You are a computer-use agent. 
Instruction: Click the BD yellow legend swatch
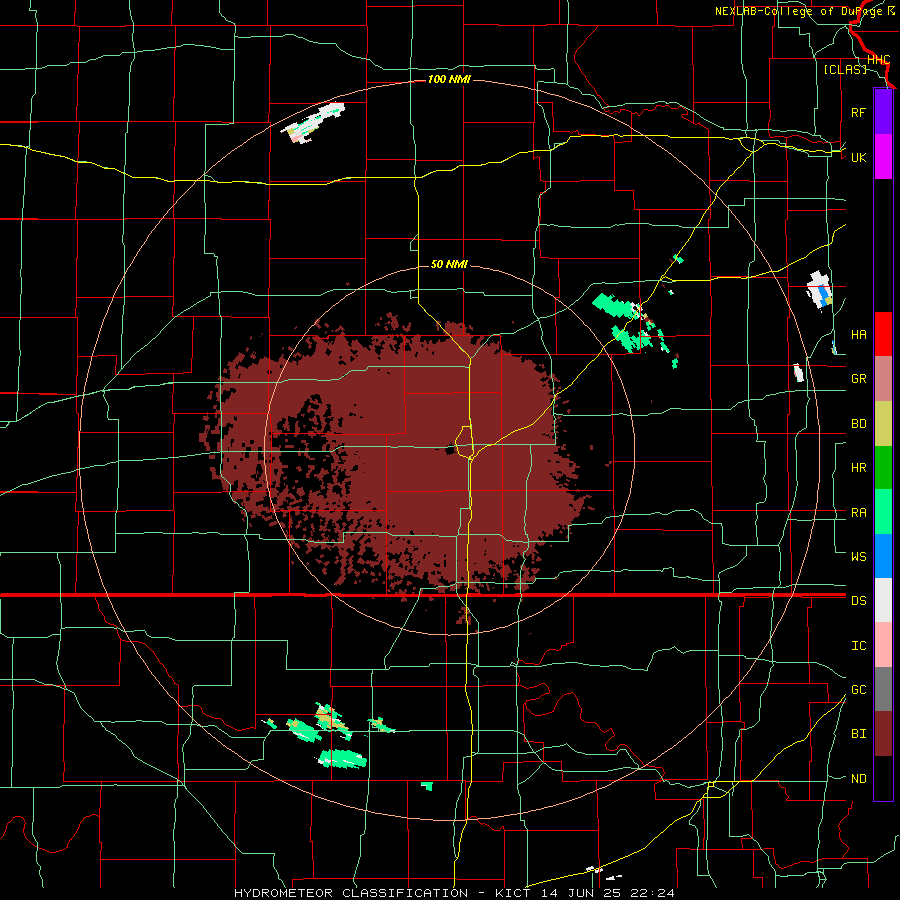click(x=883, y=423)
